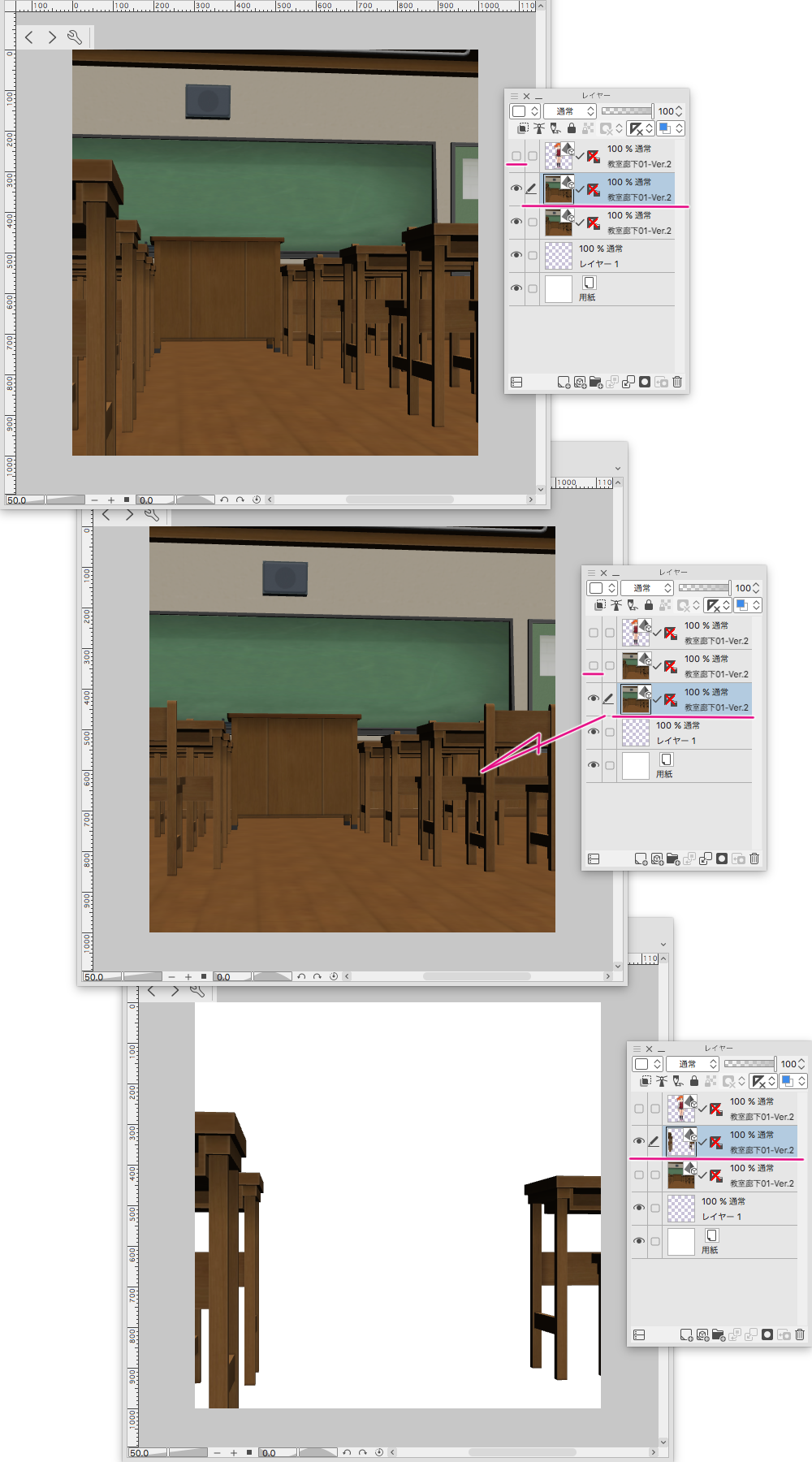This screenshot has width=812, height=1462.
Task: Click the zoom slider beside 50.0, top canvas
Action: point(66,500)
